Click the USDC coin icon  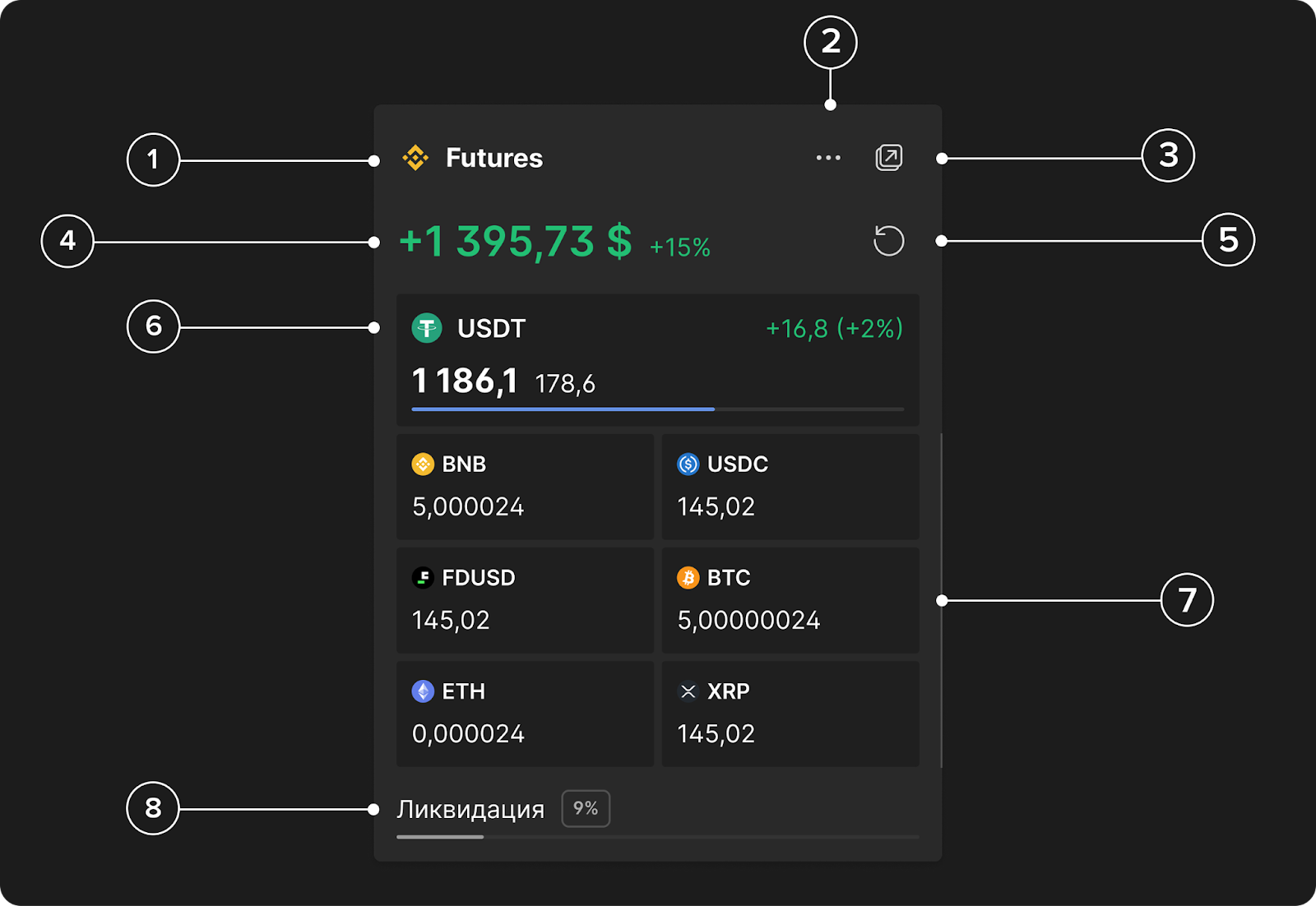point(688,464)
